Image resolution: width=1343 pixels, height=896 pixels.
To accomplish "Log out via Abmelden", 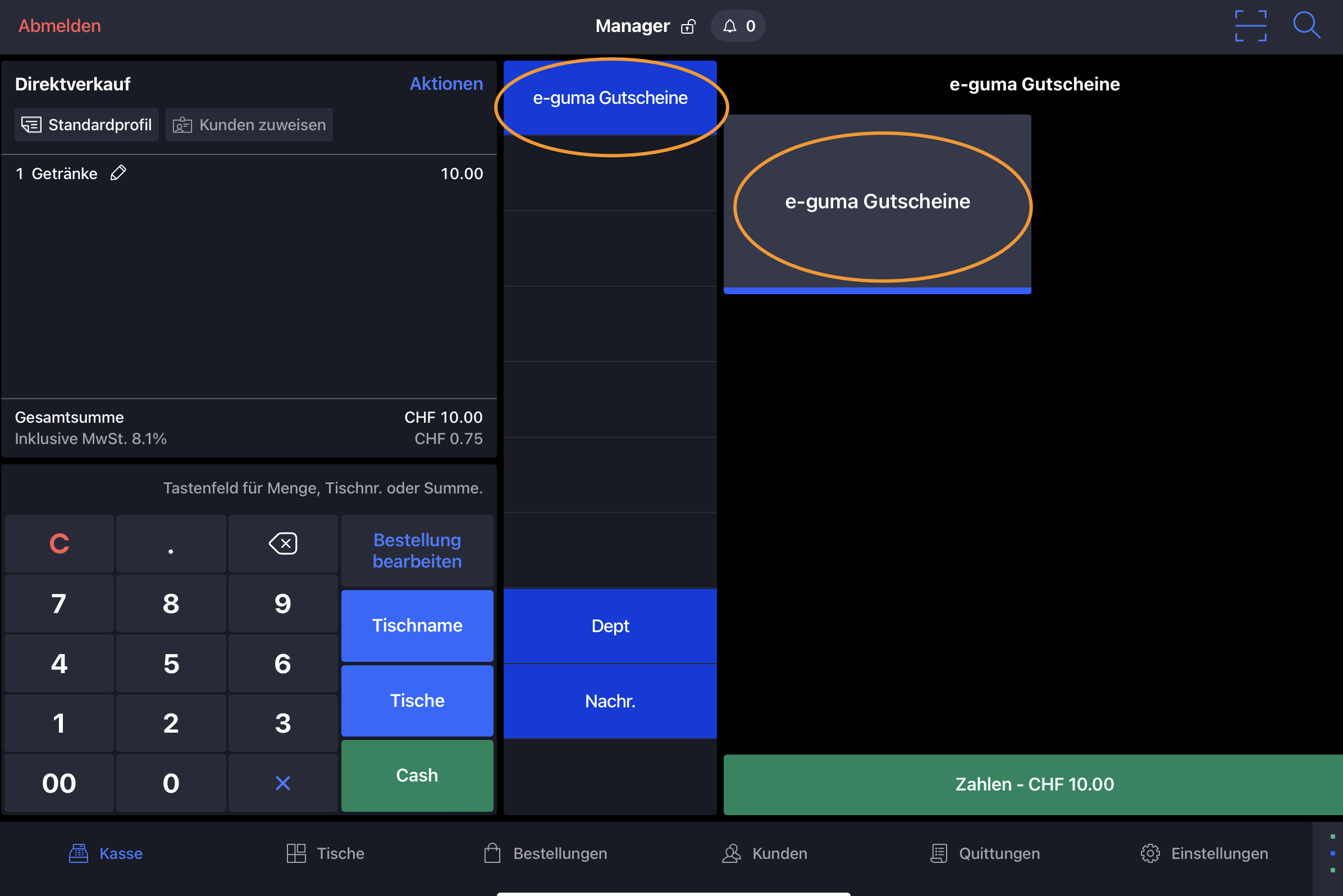I will [x=60, y=26].
